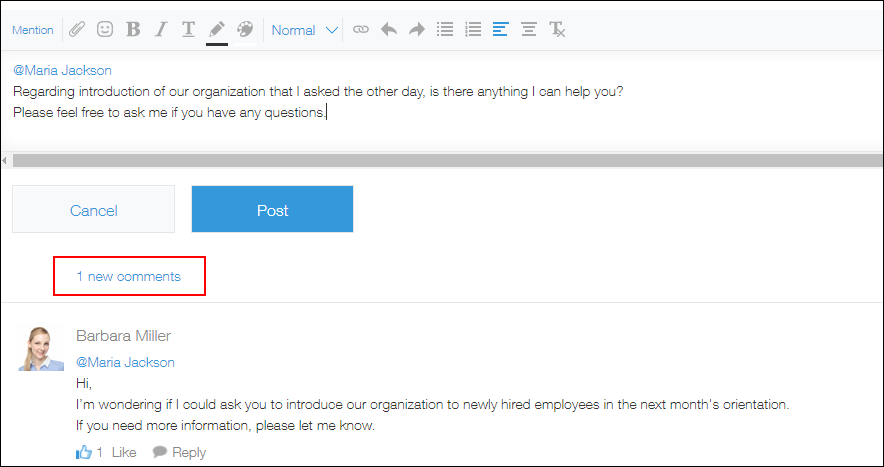Open the emoji picker
The height and width of the screenshot is (467, 884).
tap(104, 30)
